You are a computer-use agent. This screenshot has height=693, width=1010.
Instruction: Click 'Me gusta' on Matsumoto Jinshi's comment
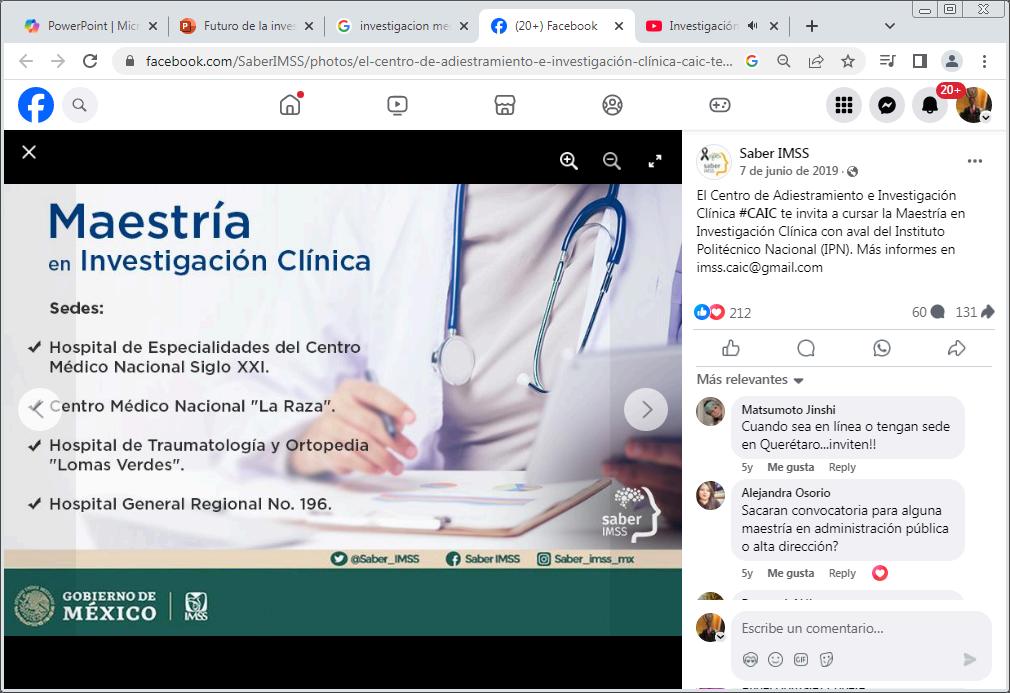pos(790,467)
